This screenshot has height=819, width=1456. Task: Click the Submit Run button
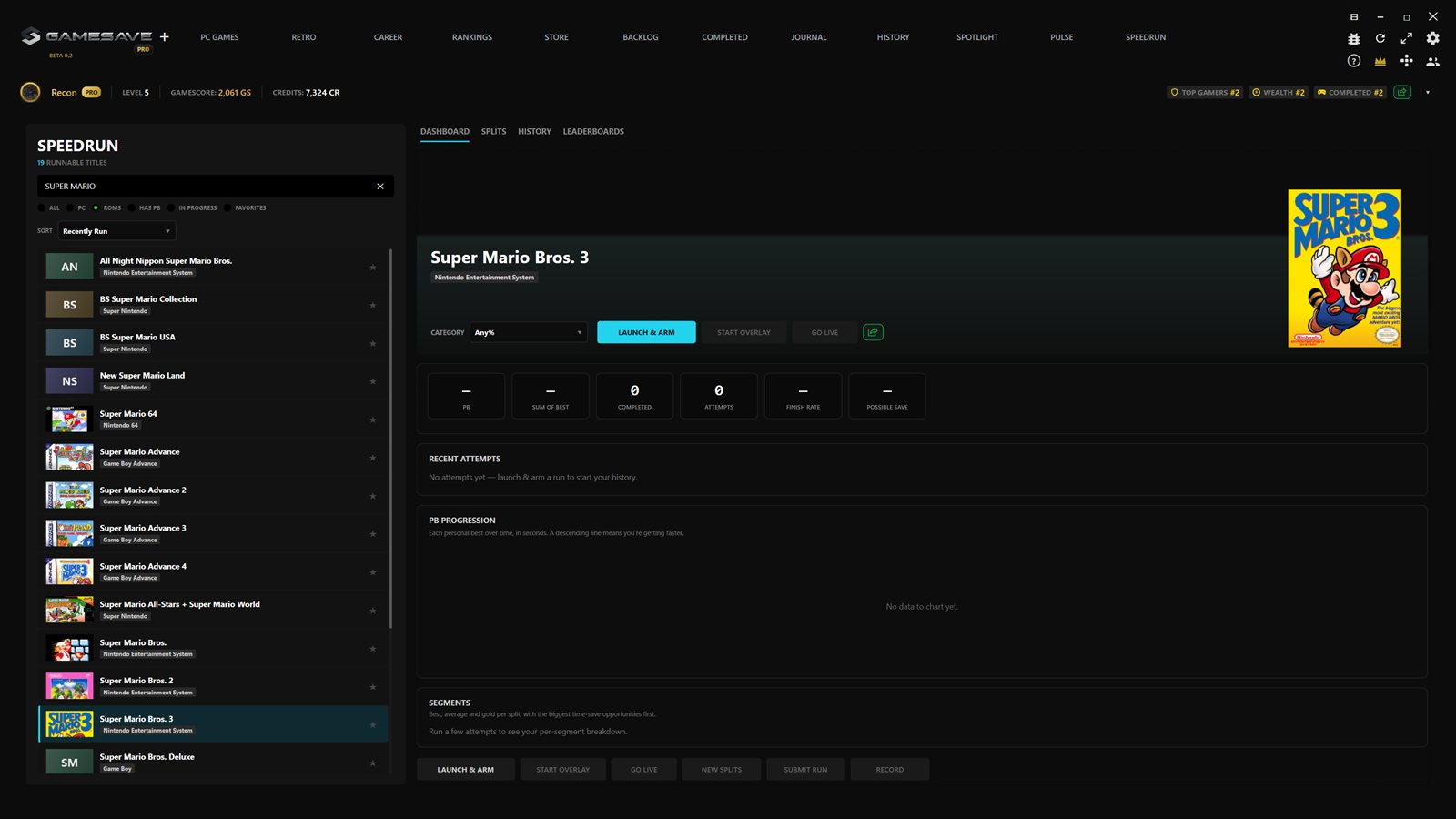(x=805, y=770)
